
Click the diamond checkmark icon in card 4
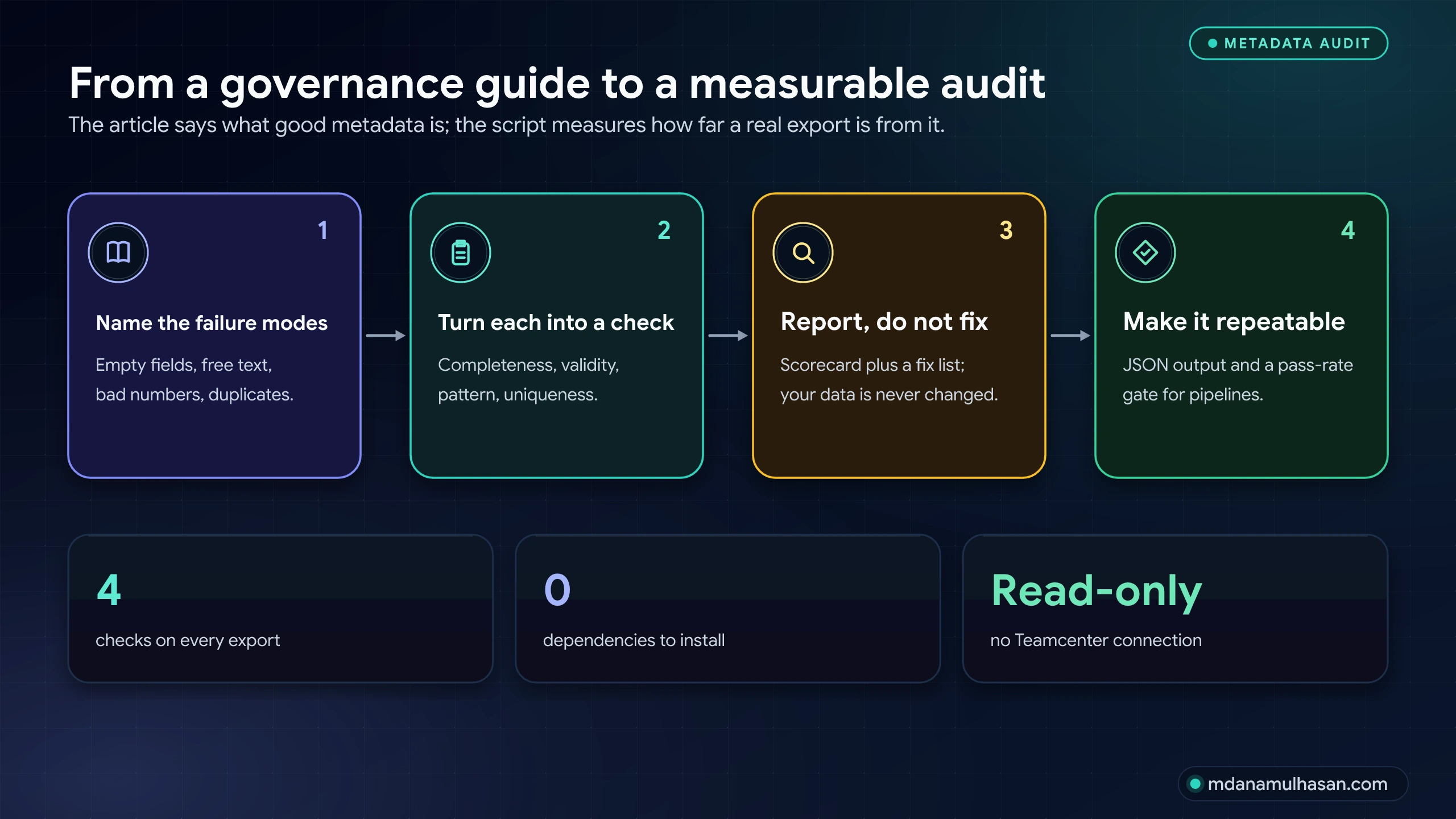tap(1145, 253)
